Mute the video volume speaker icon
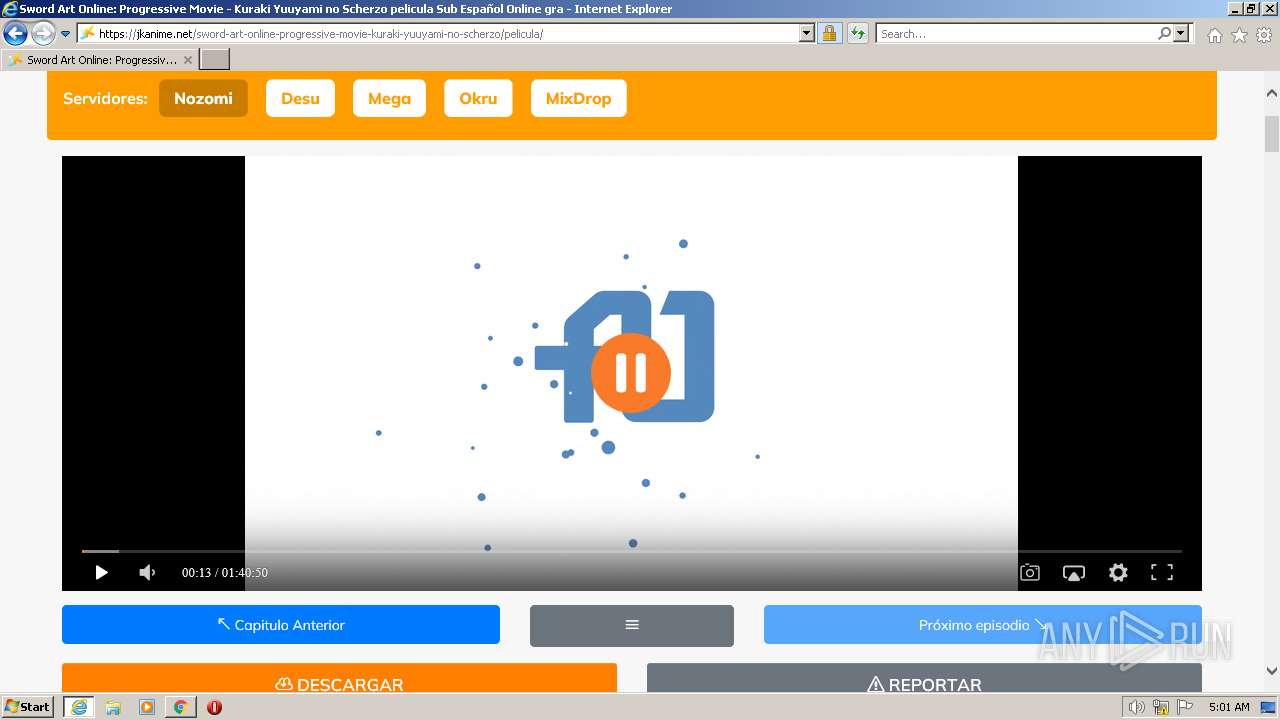Screen dimensions: 1280x720 tap(147, 573)
